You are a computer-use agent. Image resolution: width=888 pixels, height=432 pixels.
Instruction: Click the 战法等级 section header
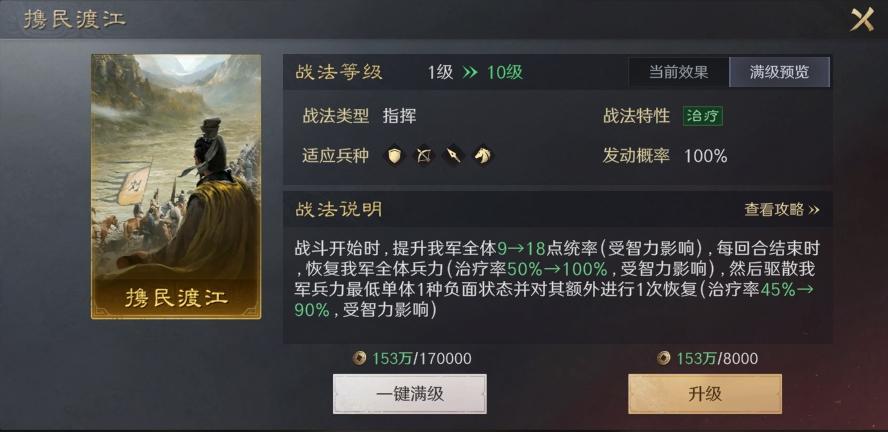click(x=339, y=72)
